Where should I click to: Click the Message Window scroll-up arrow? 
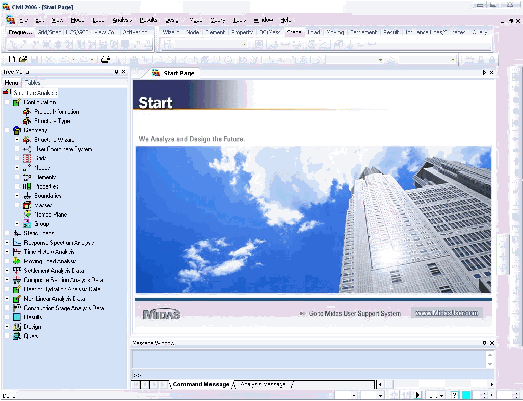[490, 355]
